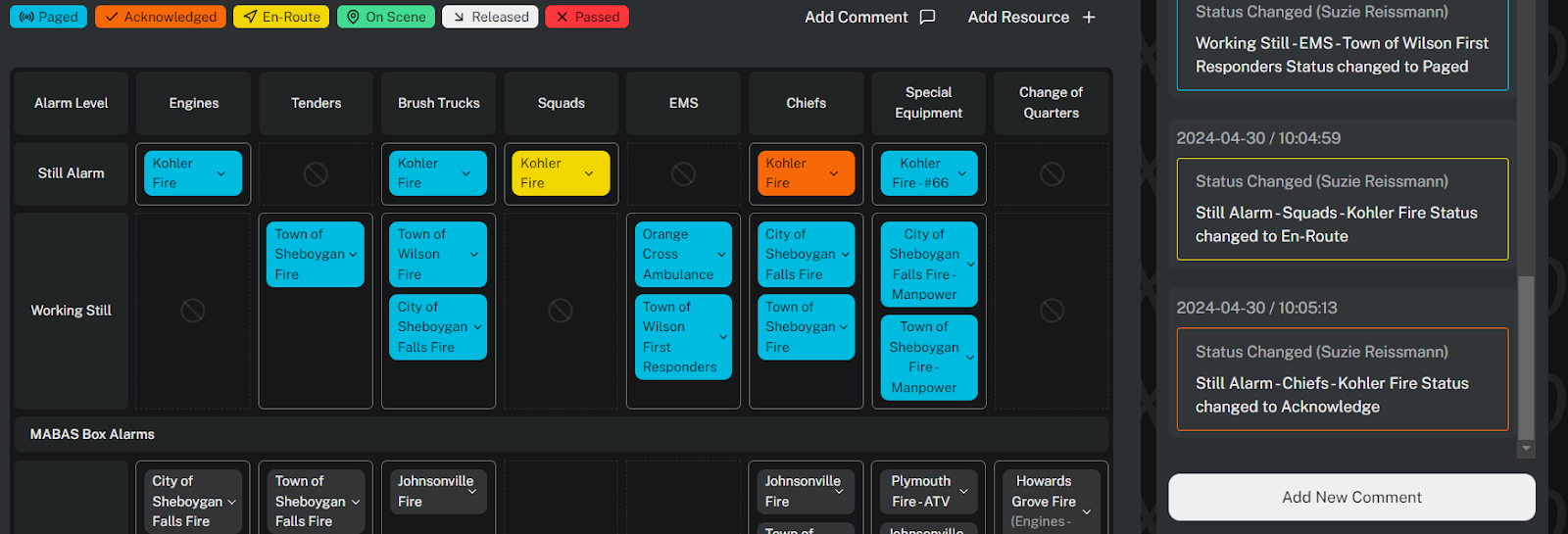
Task: Click the Chiefs column header
Action: pyautogui.click(x=806, y=103)
